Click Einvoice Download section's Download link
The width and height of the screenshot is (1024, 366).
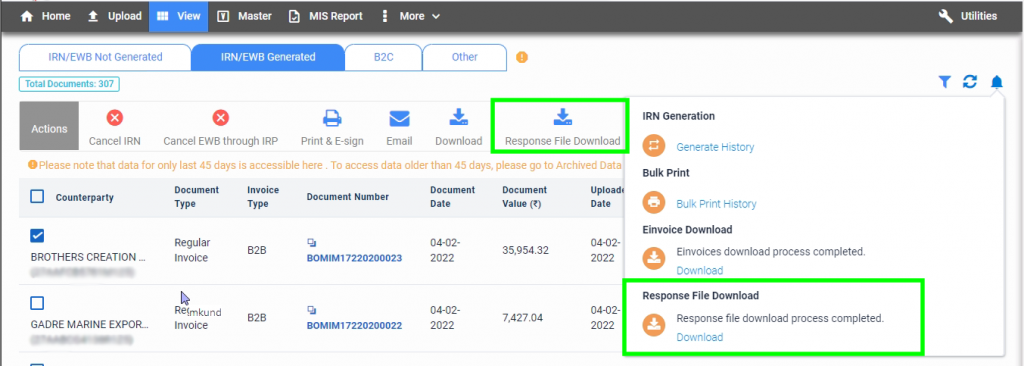[699, 271]
